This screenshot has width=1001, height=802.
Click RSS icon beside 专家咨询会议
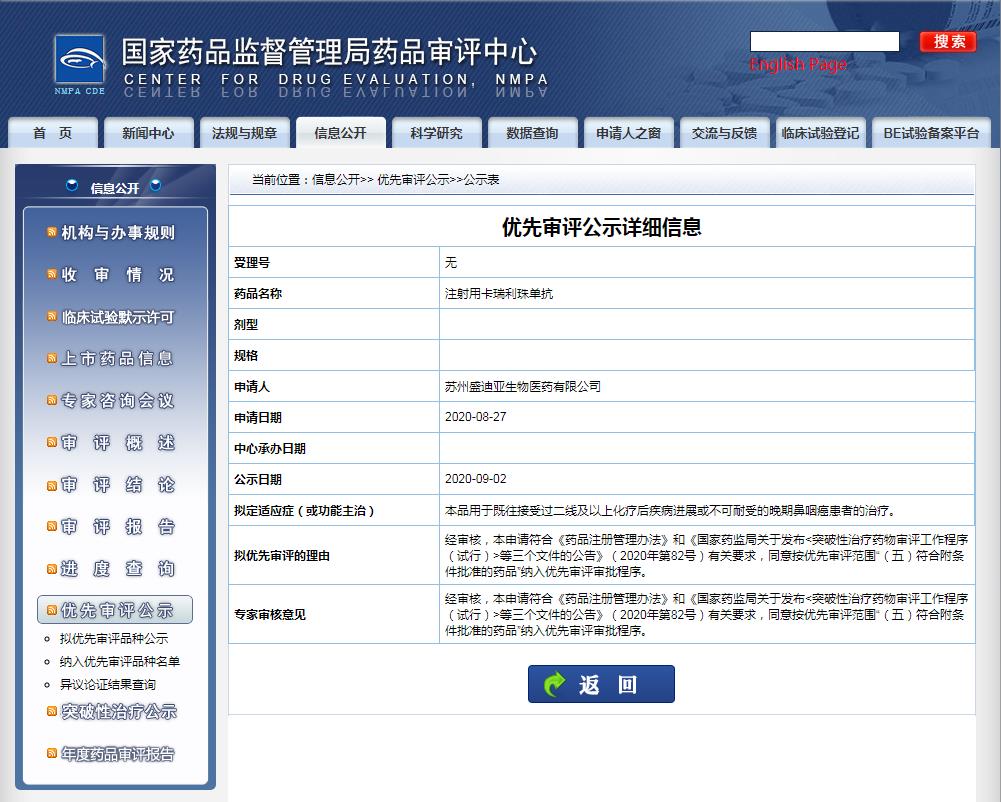[x=52, y=400]
